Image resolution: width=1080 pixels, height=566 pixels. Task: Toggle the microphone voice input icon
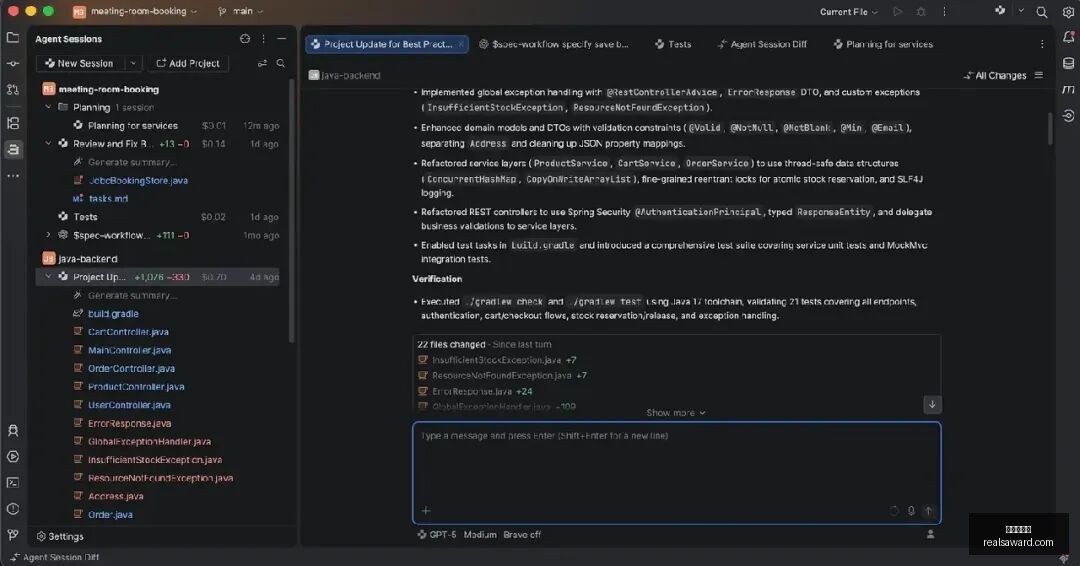pyautogui.click(x=911, y=510)
